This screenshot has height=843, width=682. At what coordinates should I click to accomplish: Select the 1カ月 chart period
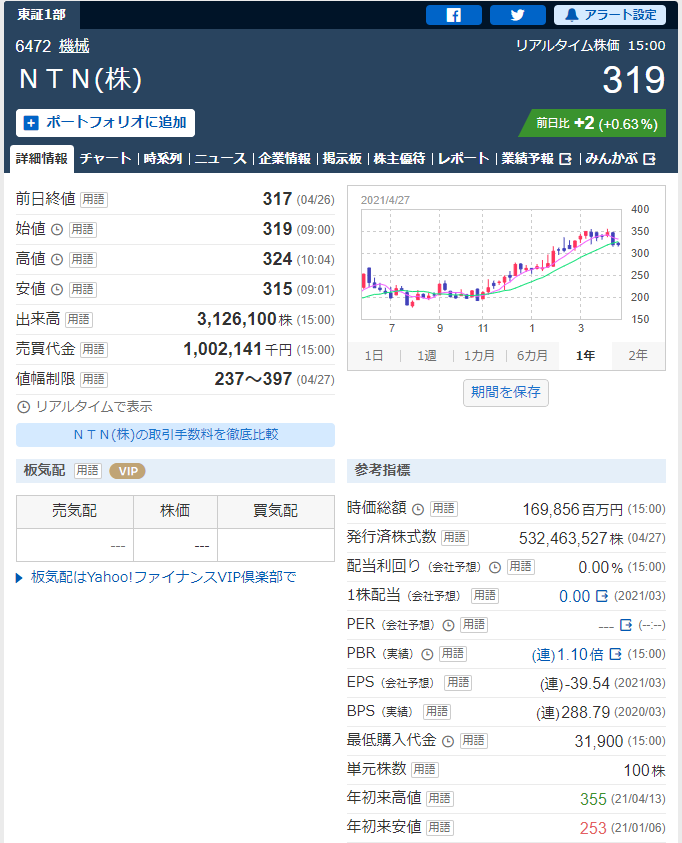click(x=479, y=355)
